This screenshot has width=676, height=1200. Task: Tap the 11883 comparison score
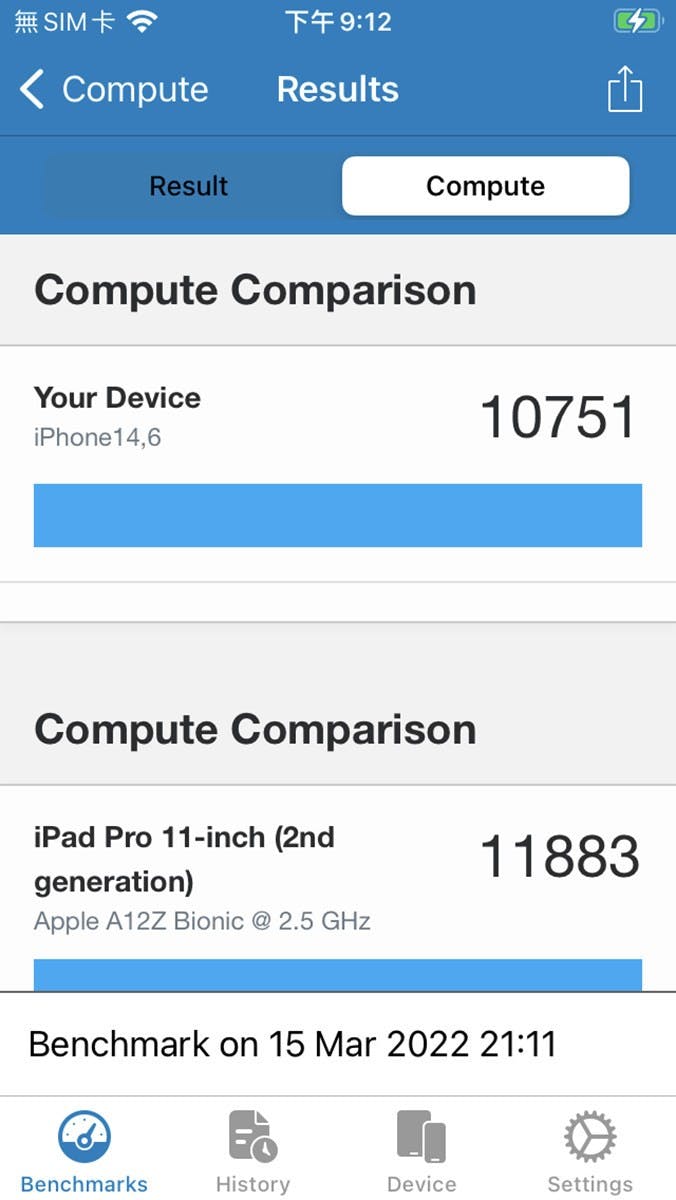(x=559, y=857)
